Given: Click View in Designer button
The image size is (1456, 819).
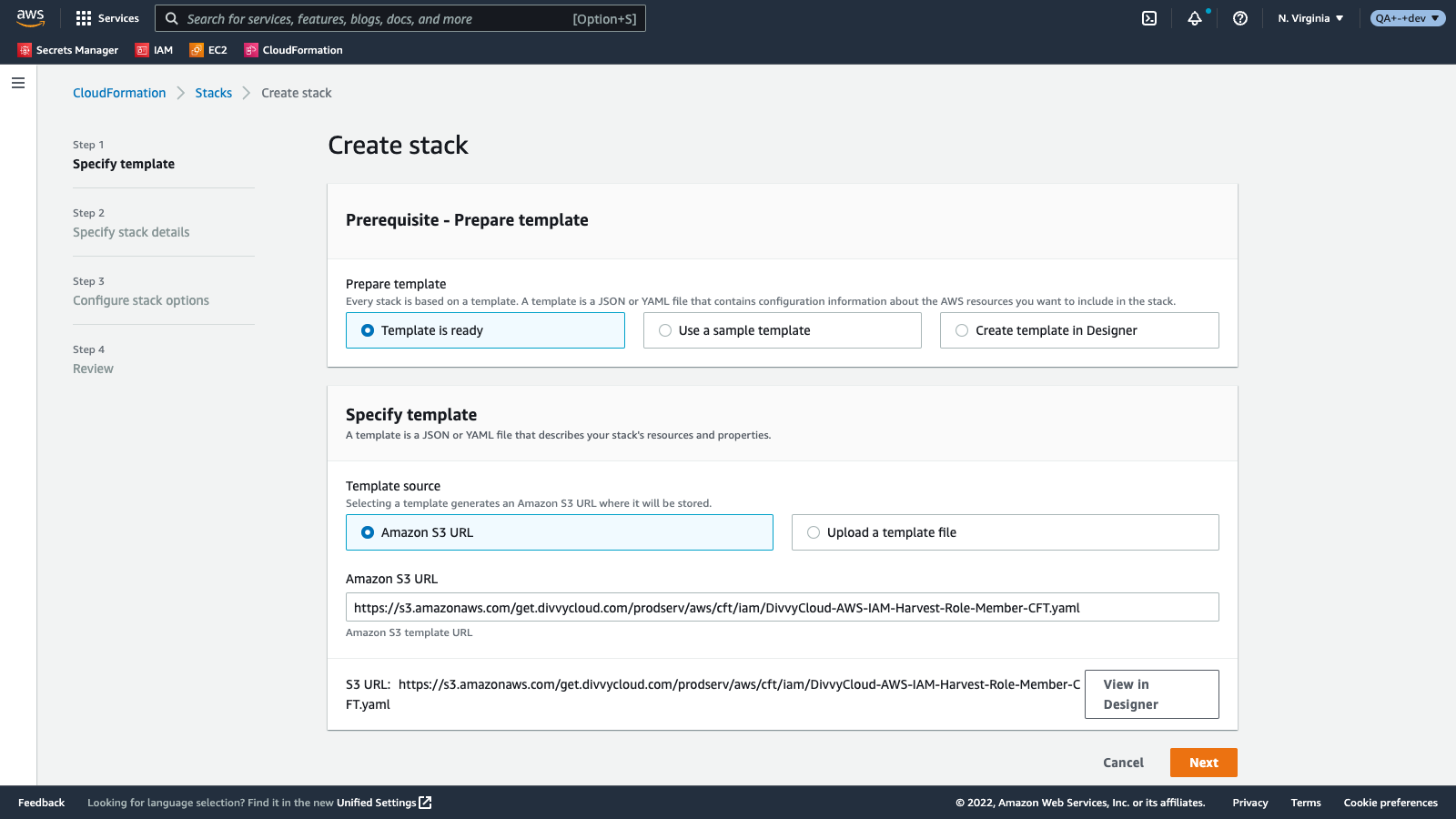Looking at the screenshot, I should 1152,694.
